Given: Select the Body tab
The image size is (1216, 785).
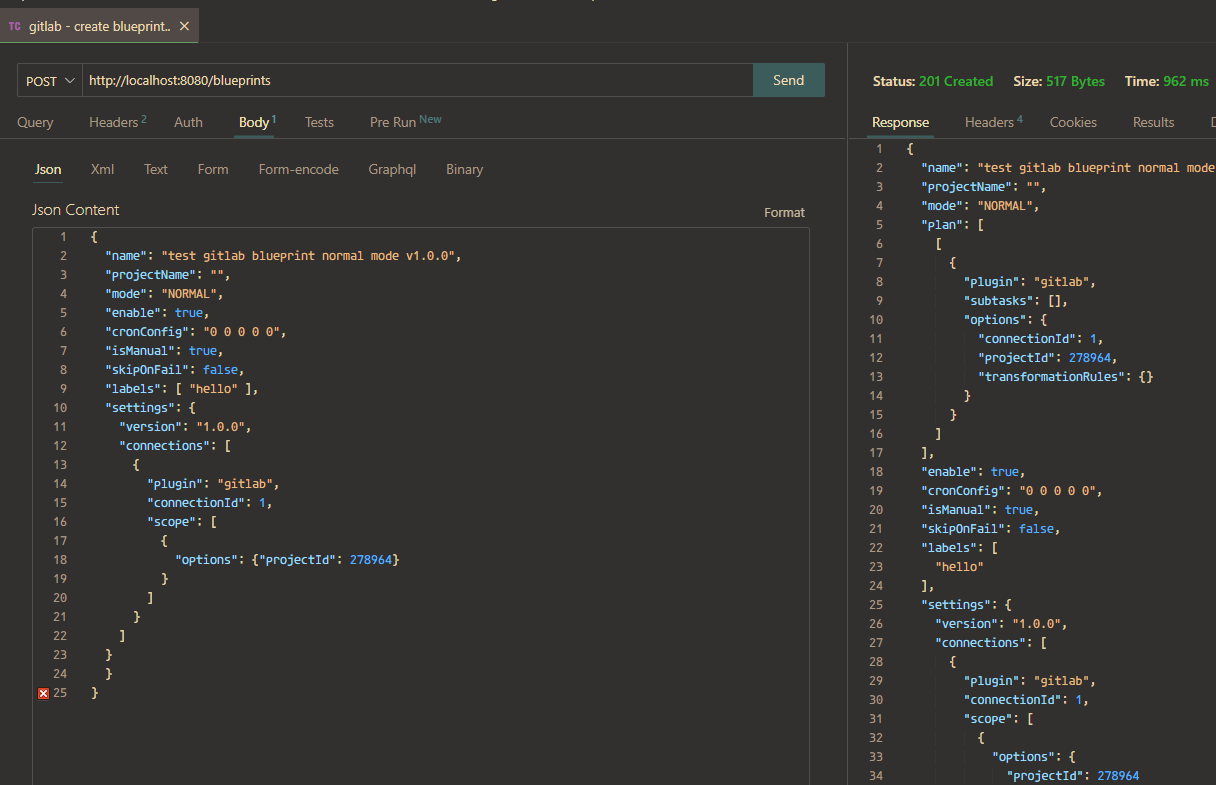Looking at the screenshot, I should point(256,122).
